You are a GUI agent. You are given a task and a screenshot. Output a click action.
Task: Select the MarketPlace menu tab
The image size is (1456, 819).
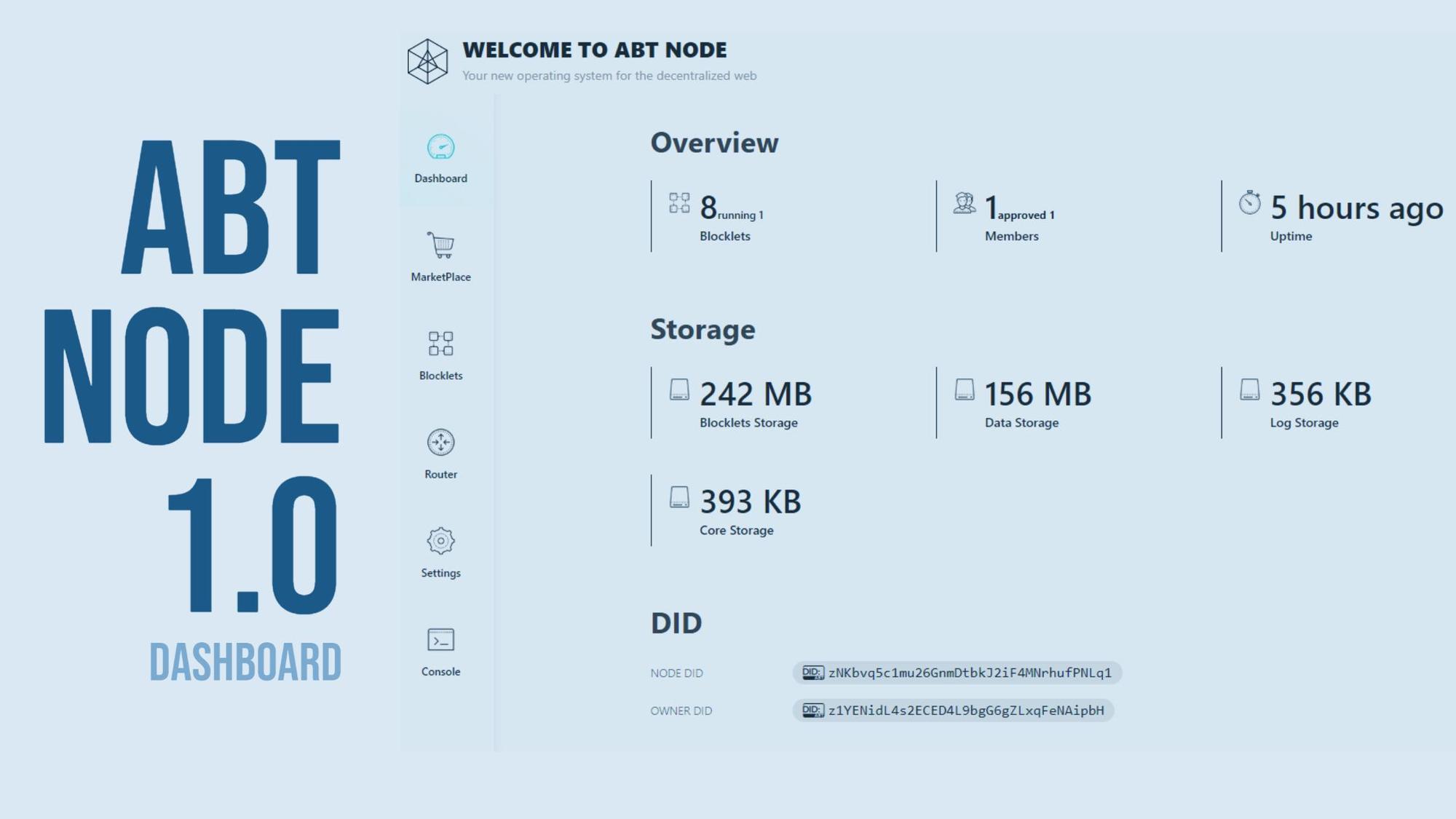pyautogui.click(x=440, y=258)
